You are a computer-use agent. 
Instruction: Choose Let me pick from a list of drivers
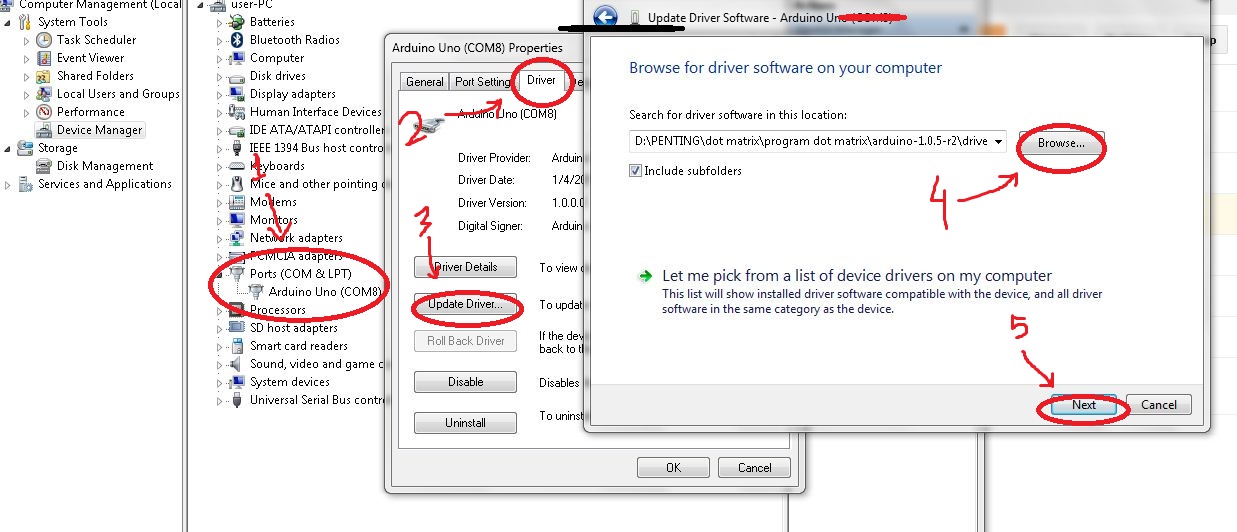(856, 276)
